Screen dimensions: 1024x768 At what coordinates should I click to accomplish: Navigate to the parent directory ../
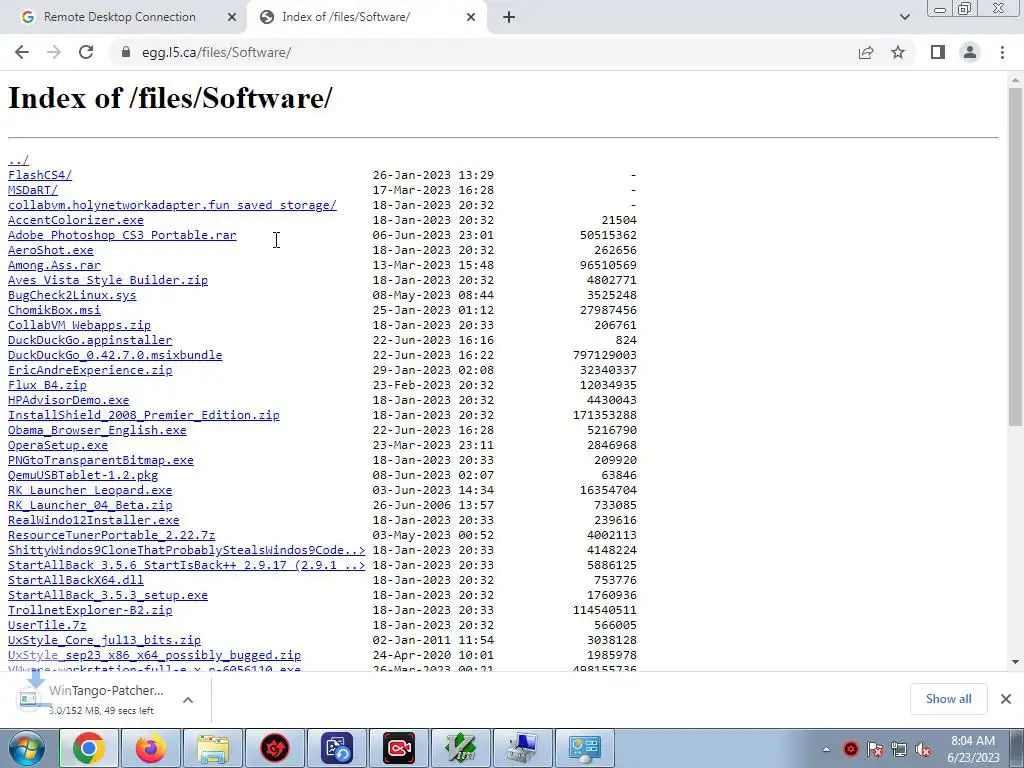click(18, 160)
